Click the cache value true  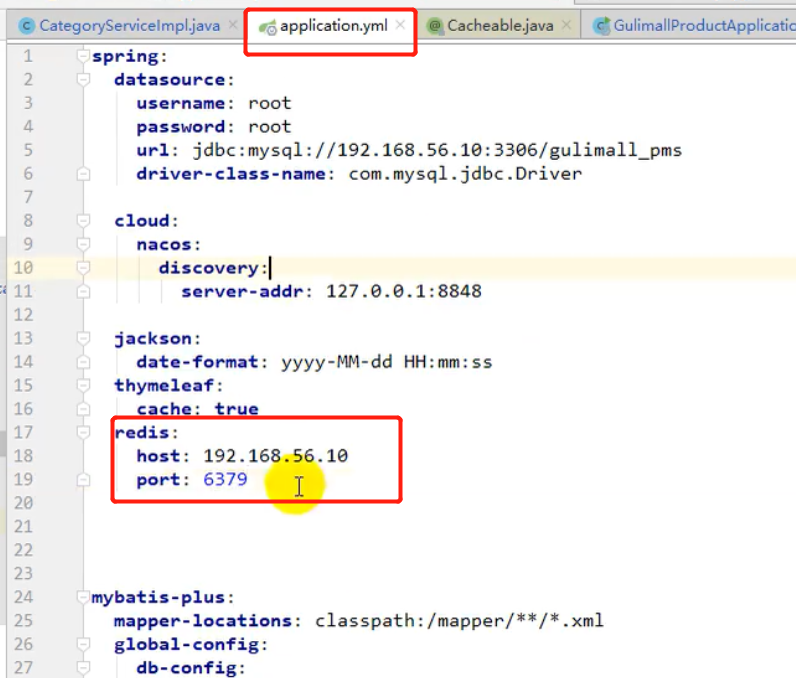(237, 409)
